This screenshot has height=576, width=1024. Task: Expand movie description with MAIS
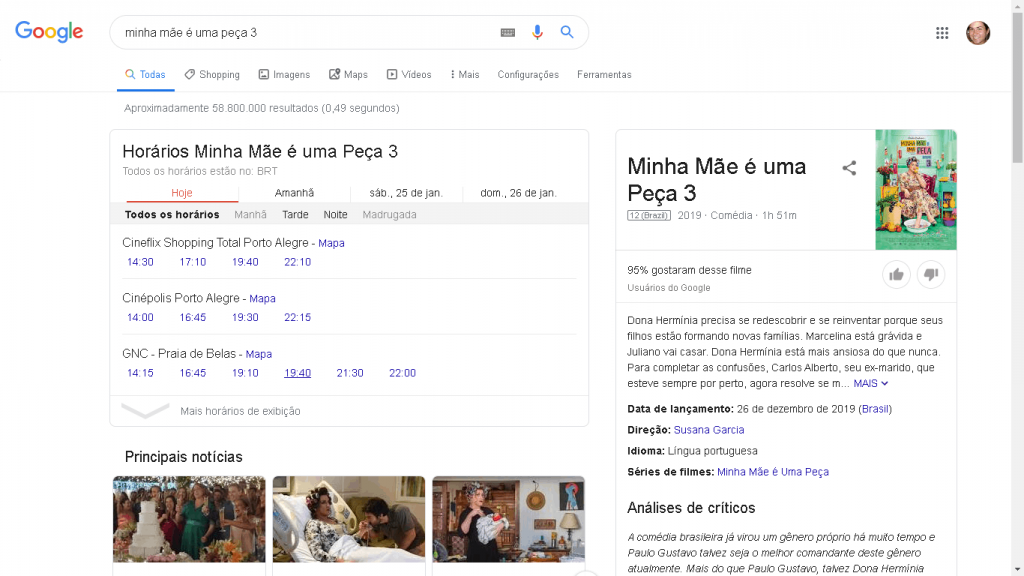click(871, 383)
